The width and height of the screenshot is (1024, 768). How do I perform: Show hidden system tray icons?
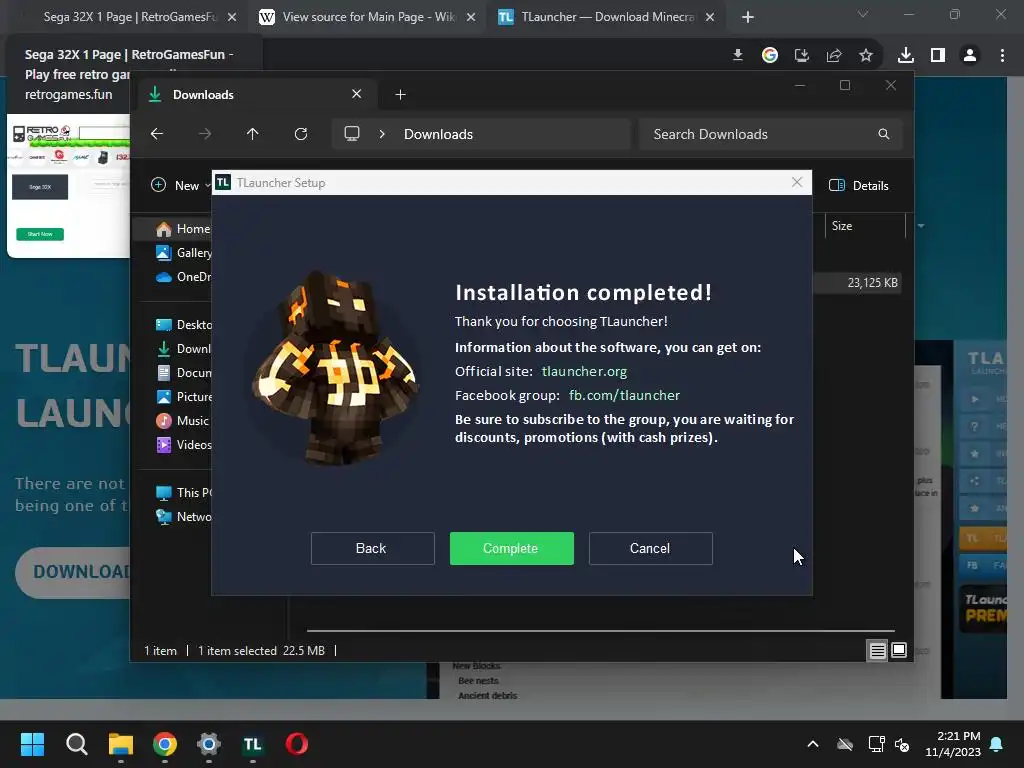click(813, 744)
